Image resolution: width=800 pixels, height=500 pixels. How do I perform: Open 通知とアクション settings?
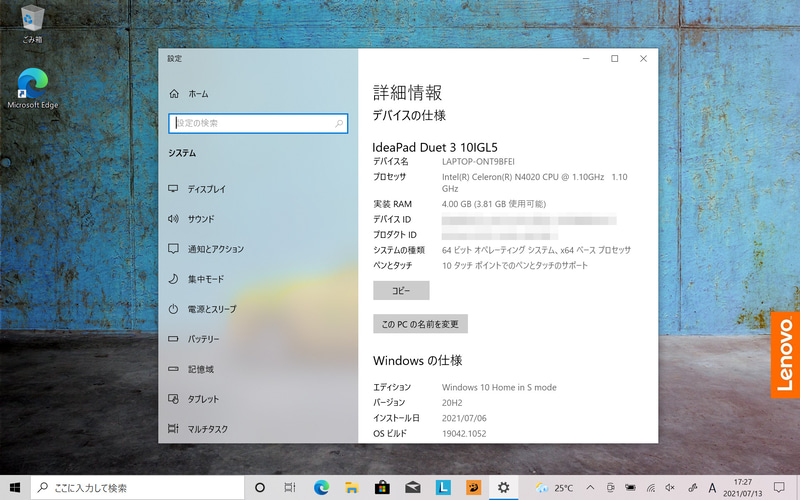point(206,249)
